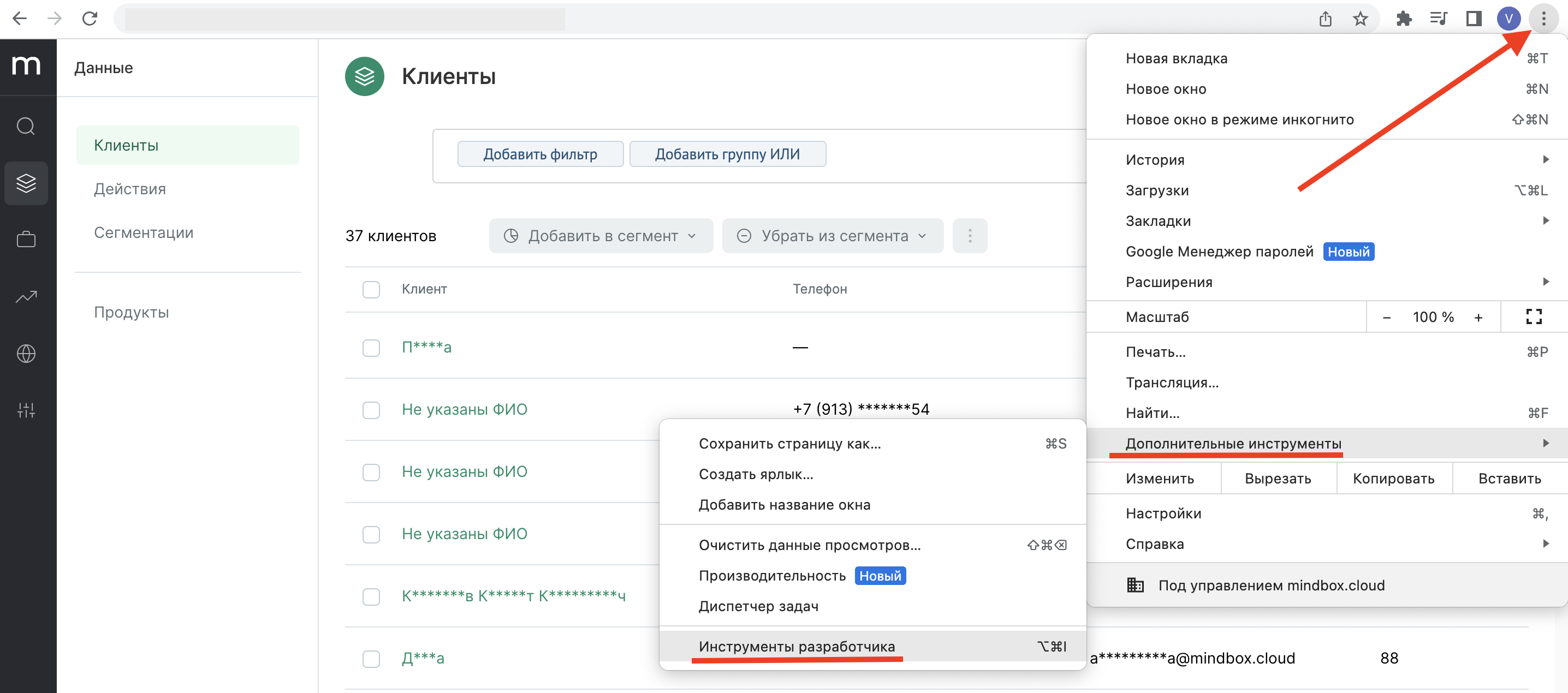Click Добавить фильтр button
The image size is (1568, 693).
click(540, 154)
